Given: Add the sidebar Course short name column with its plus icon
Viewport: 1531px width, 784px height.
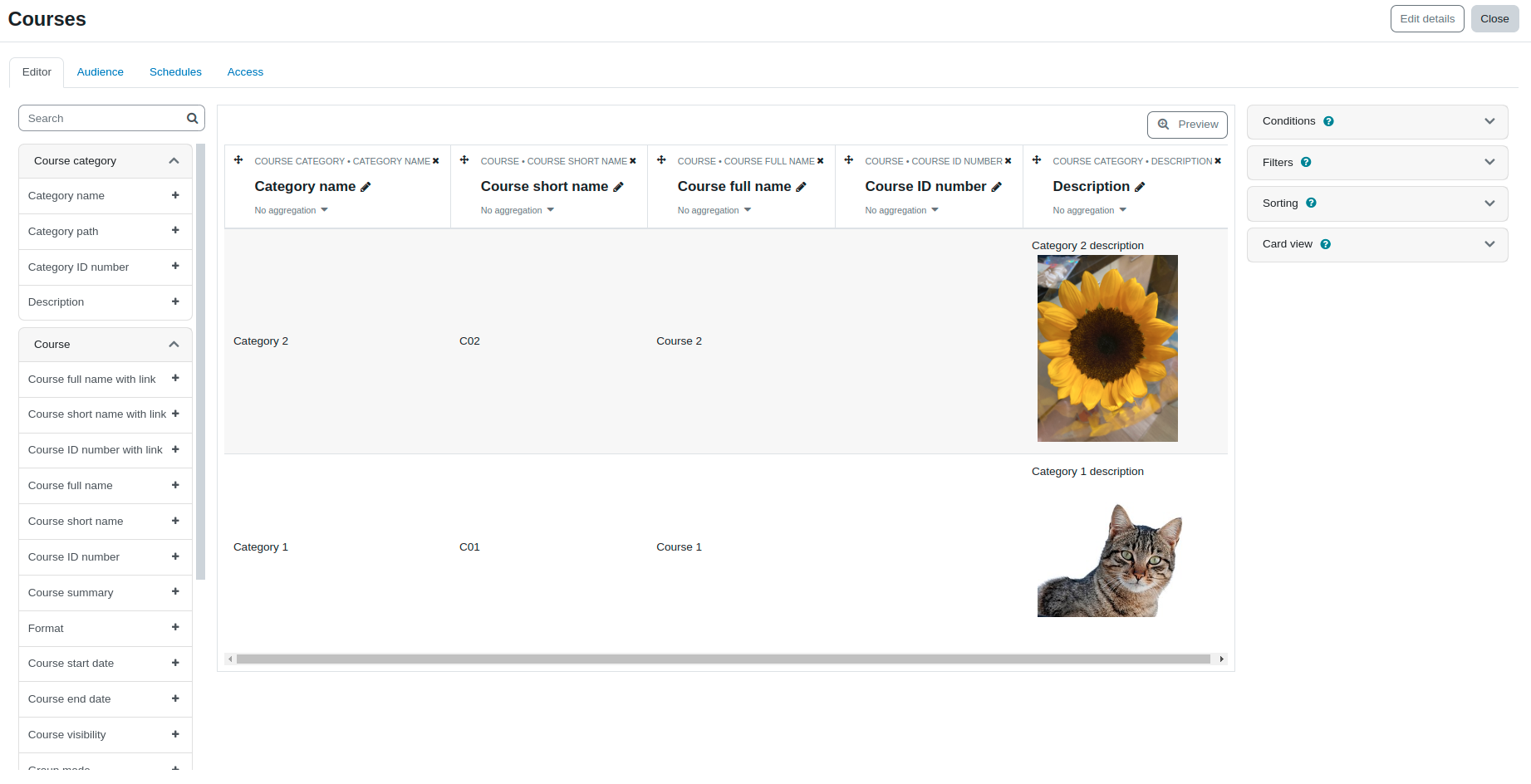Looking at the screenshot, I should tap(175, 521).
